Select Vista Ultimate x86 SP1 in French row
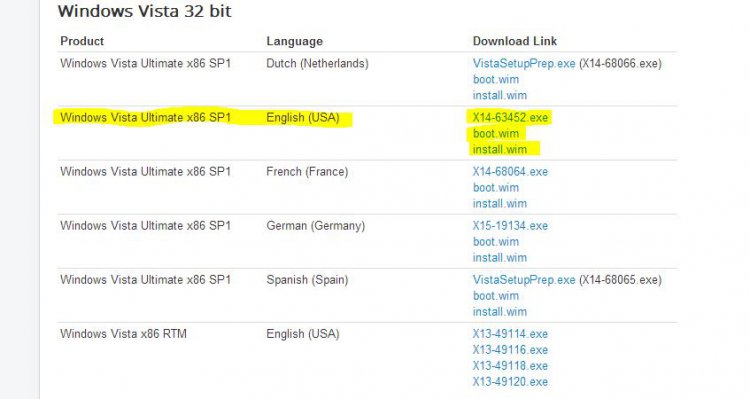Image resolution: width=750 pixels, height=399 pixels. click(145, 172)
